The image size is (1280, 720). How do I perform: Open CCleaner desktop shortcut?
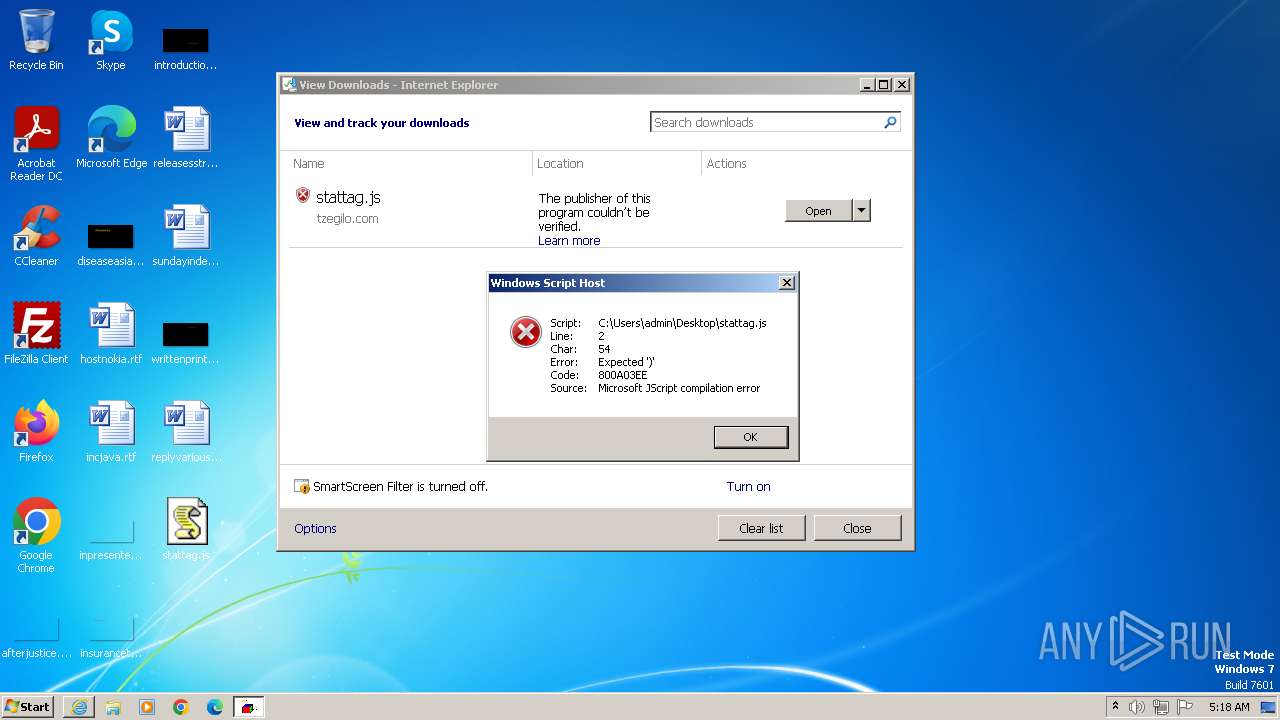click(x=36, y=236)
